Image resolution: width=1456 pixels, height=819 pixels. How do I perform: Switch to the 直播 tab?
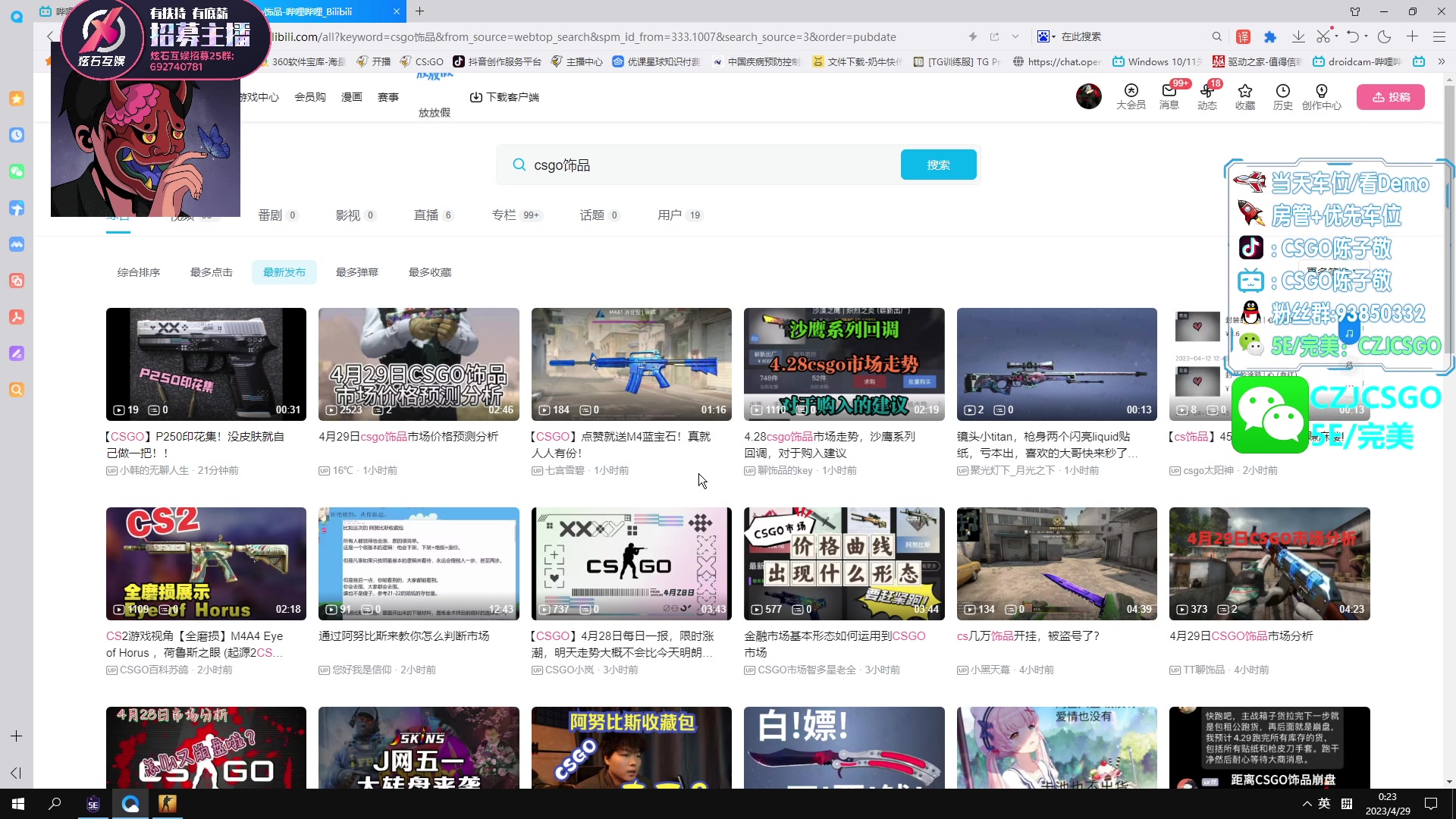pyautogui.click(x=426, y=215)
